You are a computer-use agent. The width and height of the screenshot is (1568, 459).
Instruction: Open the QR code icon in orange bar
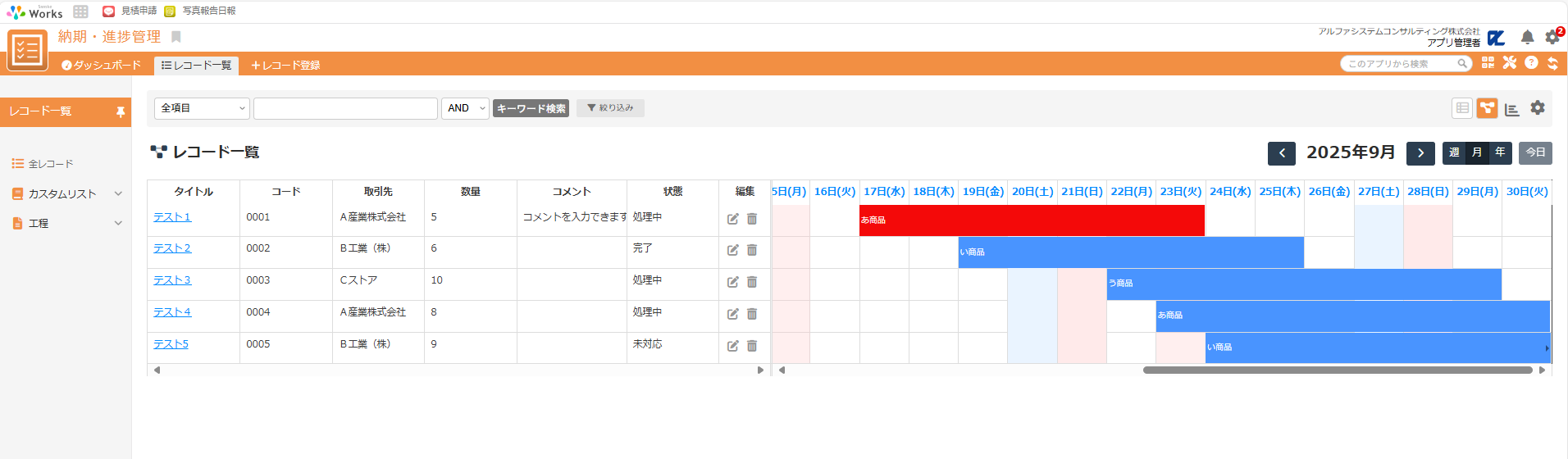click(x=1488, y=63)
